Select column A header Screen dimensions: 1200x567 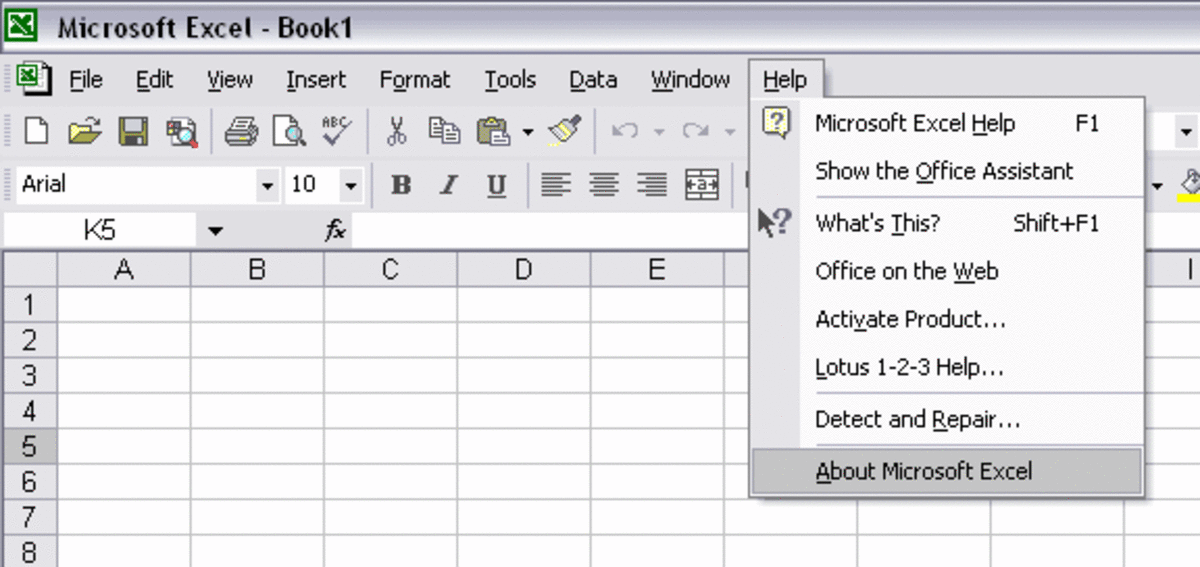pos(124,269)
